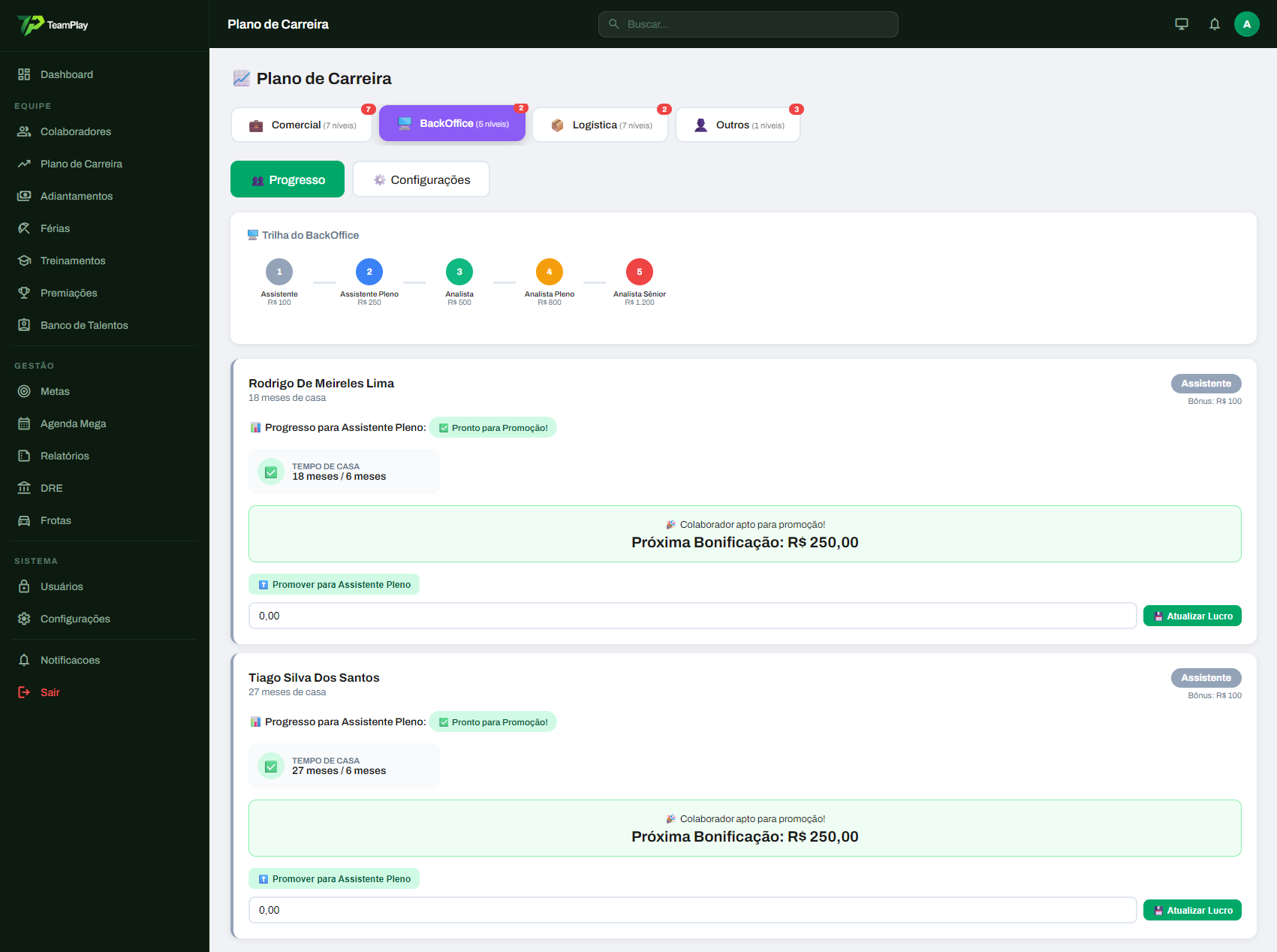Open the Configurações settings tab
Screen dimensions: 1277x952
pyautogui.click(x=421, y=179)
